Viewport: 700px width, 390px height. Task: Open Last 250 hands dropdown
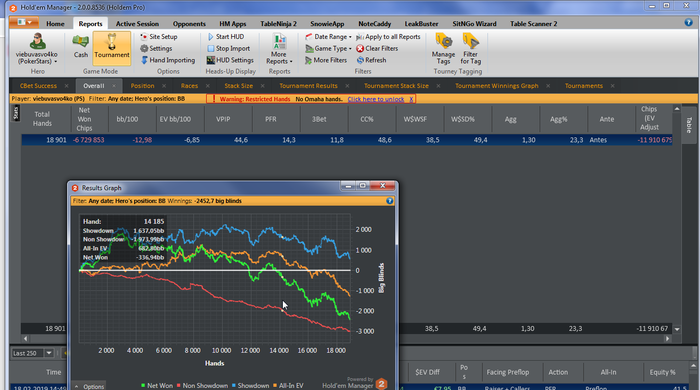(x=49, y=353)
